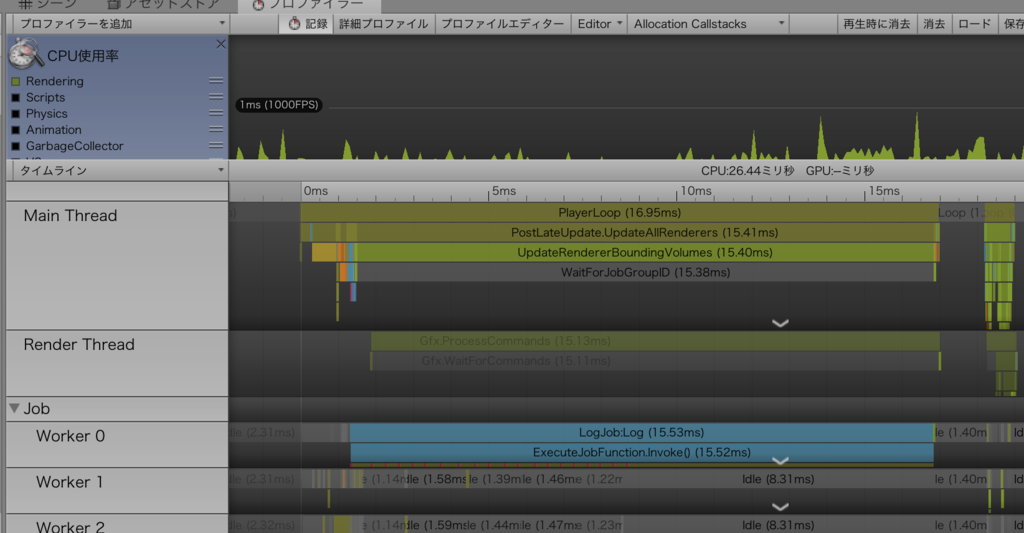Viewport: 1024px width, 533px height.
Task: Click the CPU使用率 stopwatch icon
Action: pyautogui.click(x=25, y=54)
